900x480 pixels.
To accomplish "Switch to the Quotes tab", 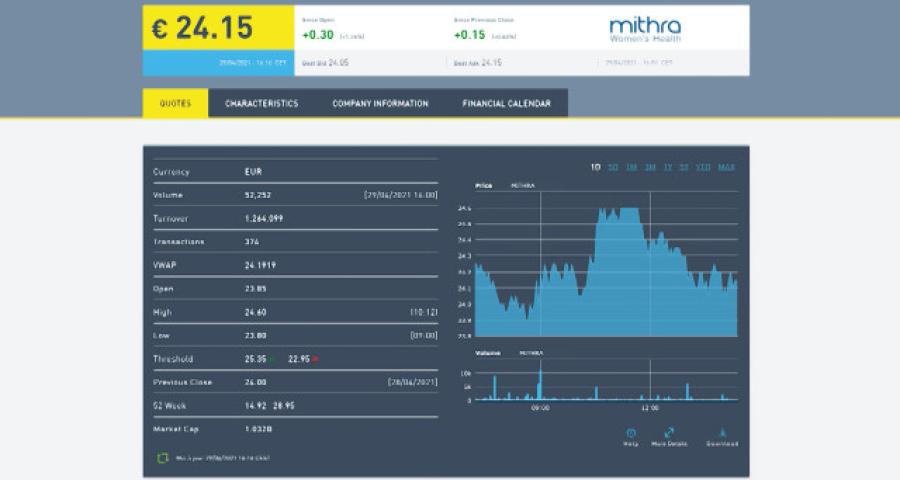I will pos(175,103).
